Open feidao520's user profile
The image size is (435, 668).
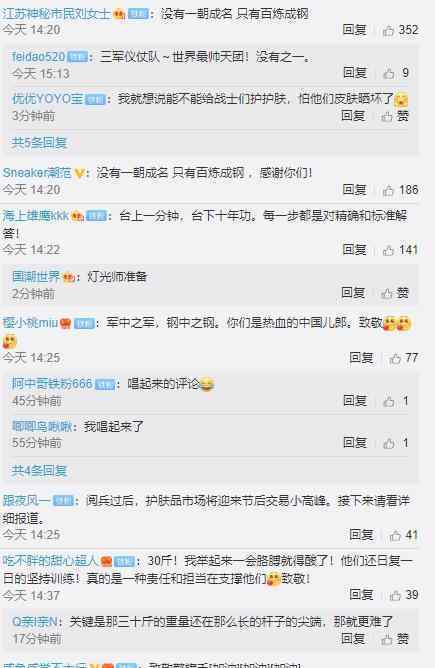(x=38, y=56)
